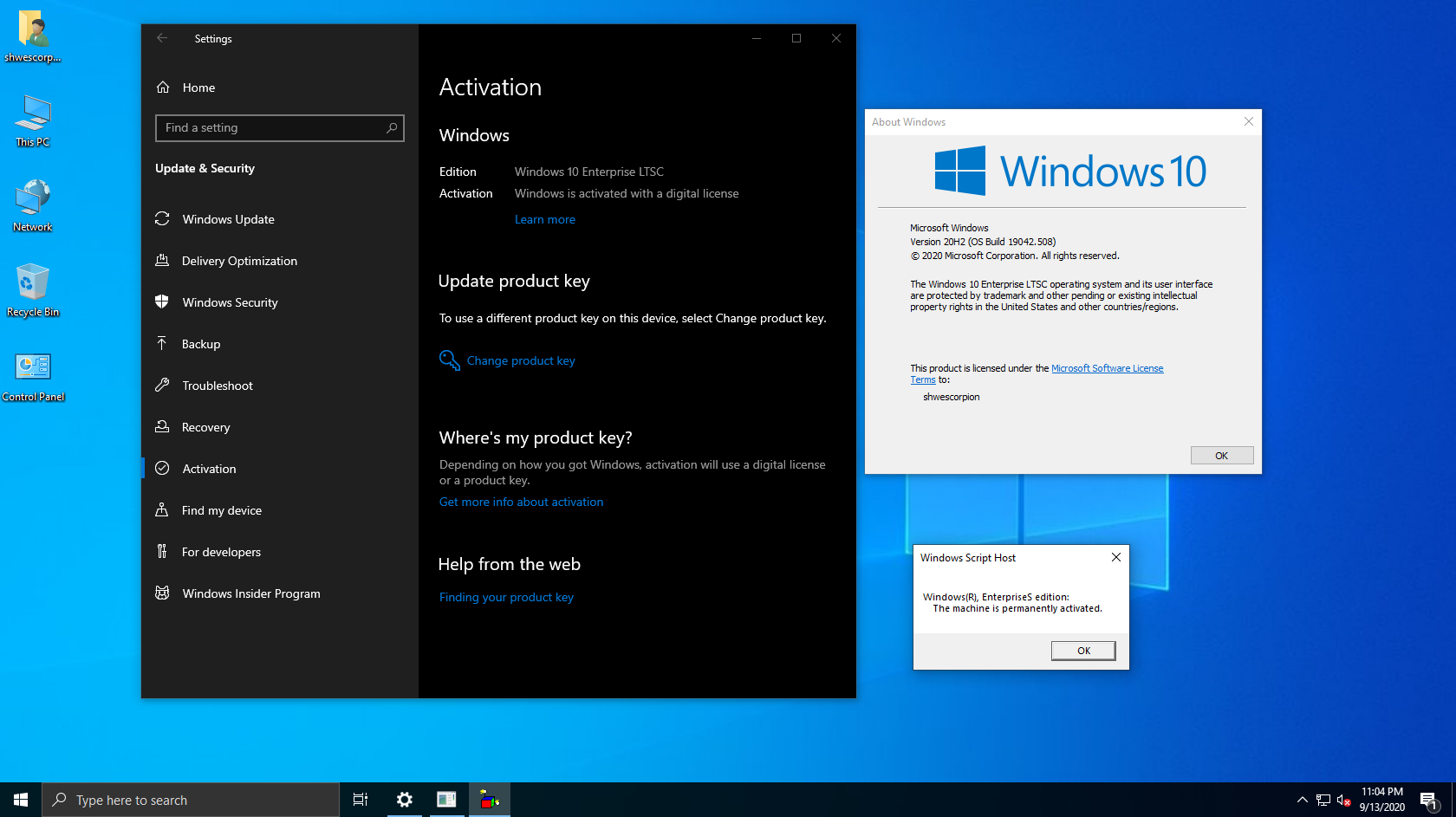This screenshot has height=817, width=1456.
Task: Click OK in Windows Script Host dialog
Action: coord(1083,651)
